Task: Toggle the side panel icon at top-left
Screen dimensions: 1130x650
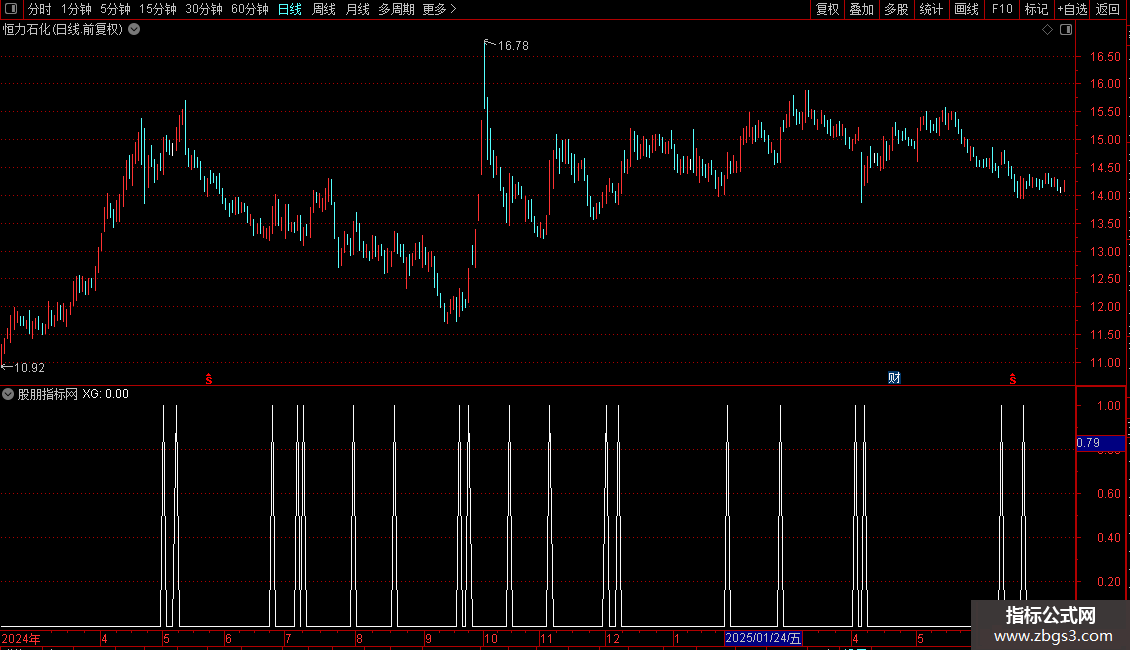Action: [x=11, y=9]
